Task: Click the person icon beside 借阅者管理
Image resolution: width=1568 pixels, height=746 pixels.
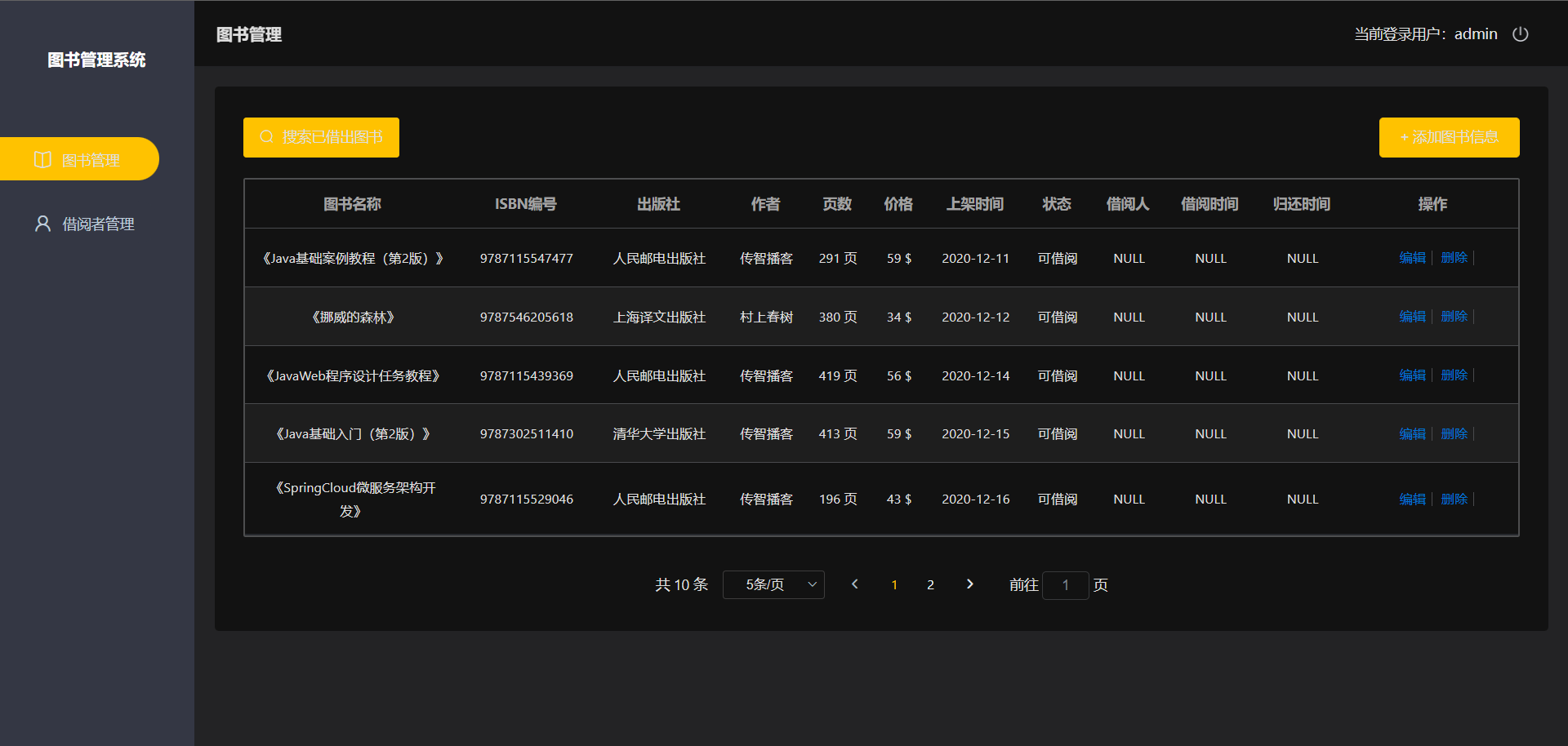Action: point(42,223)
